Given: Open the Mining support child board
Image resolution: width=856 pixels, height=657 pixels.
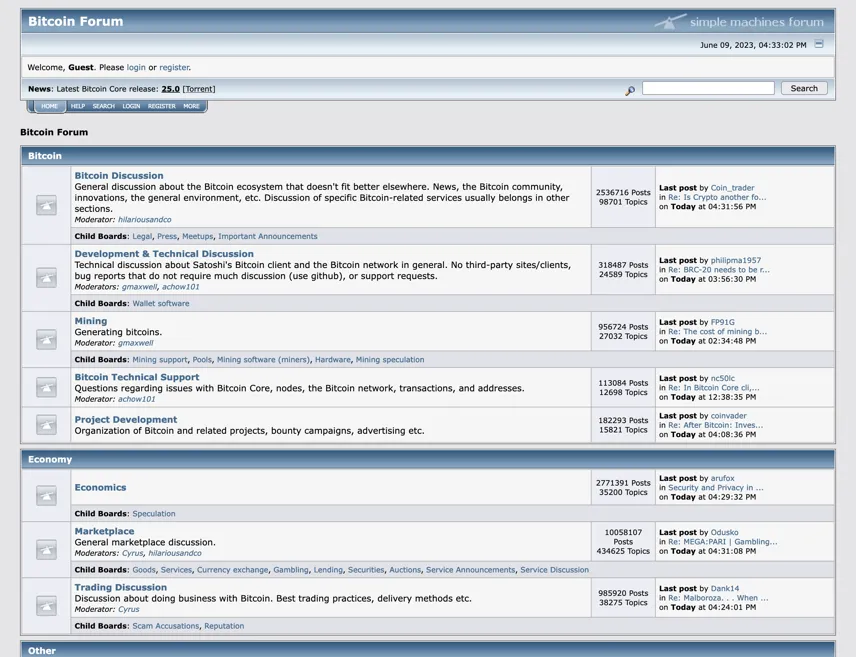Looking at the screenshot, I should coord(160,359).
